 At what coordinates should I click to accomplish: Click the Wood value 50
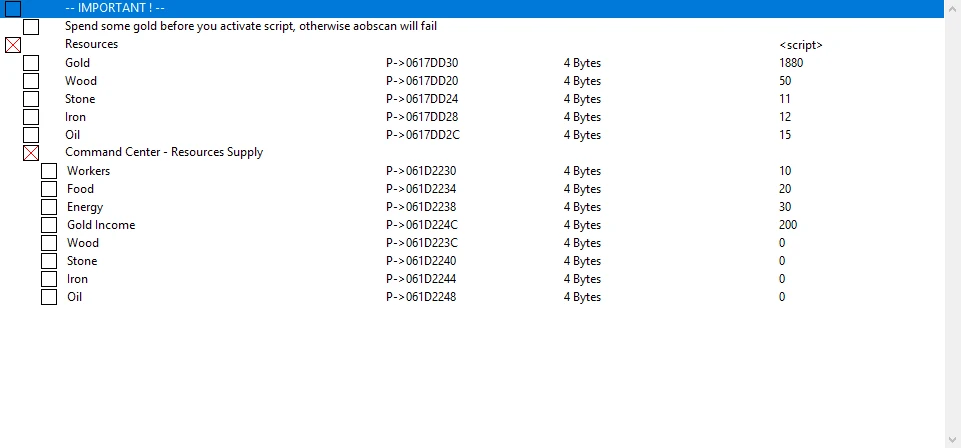(785, 81)
